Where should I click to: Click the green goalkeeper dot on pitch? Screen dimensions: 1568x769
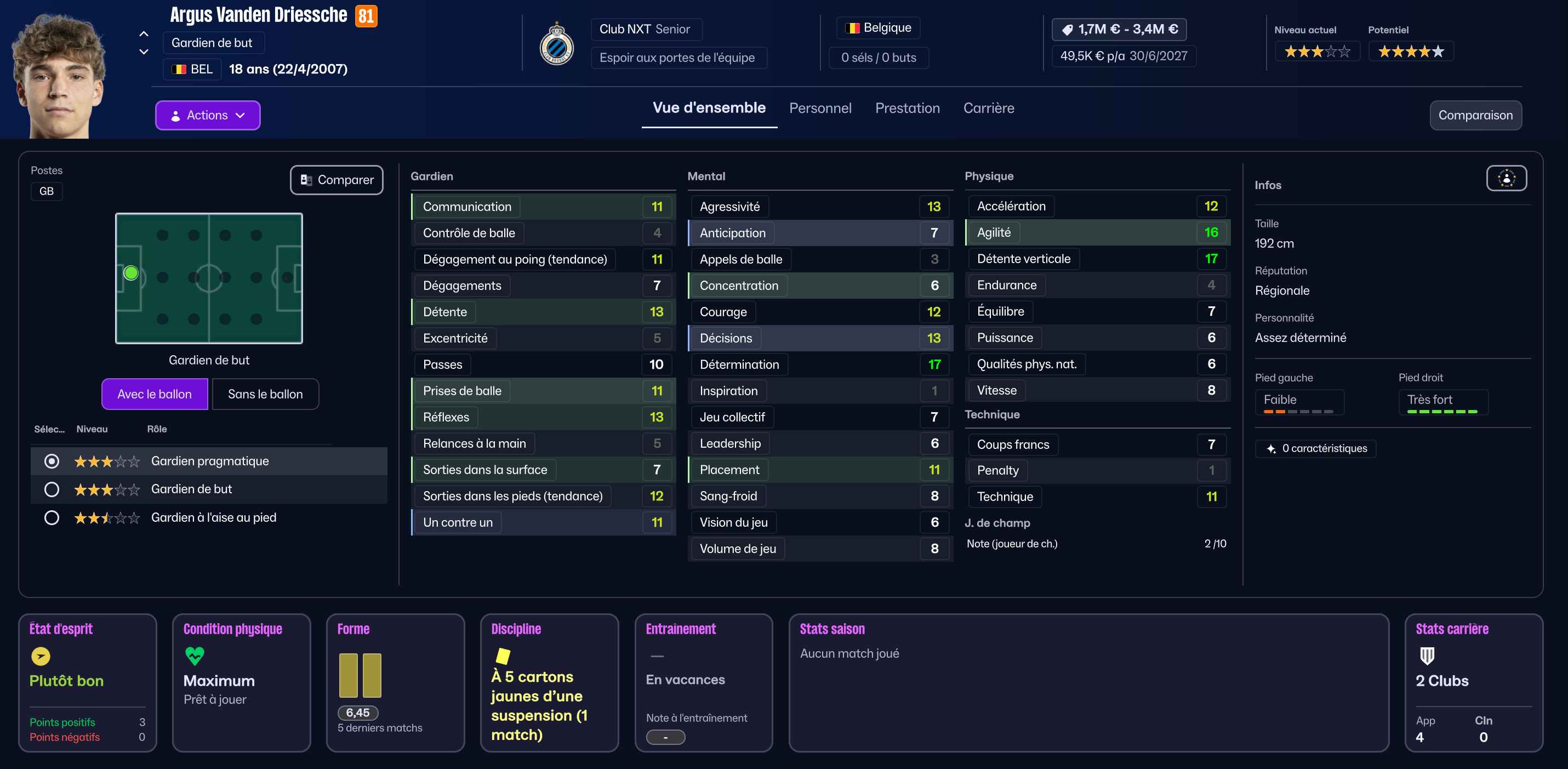[x=131, y=273]
